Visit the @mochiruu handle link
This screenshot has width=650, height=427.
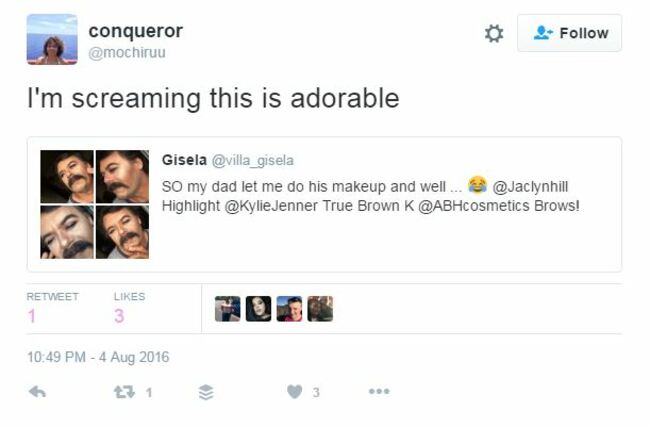tap(127, 53)
